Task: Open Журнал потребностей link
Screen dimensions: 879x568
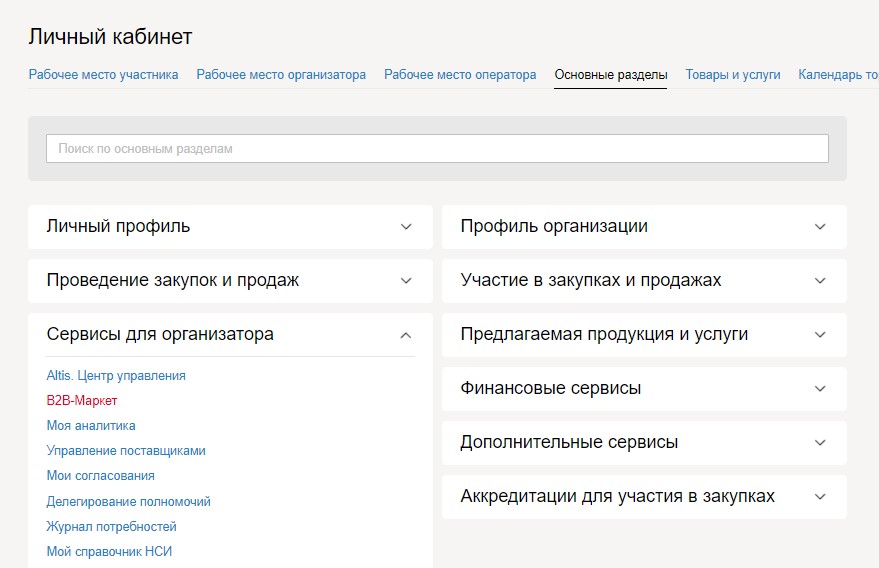Action: (x=111, y=527)
